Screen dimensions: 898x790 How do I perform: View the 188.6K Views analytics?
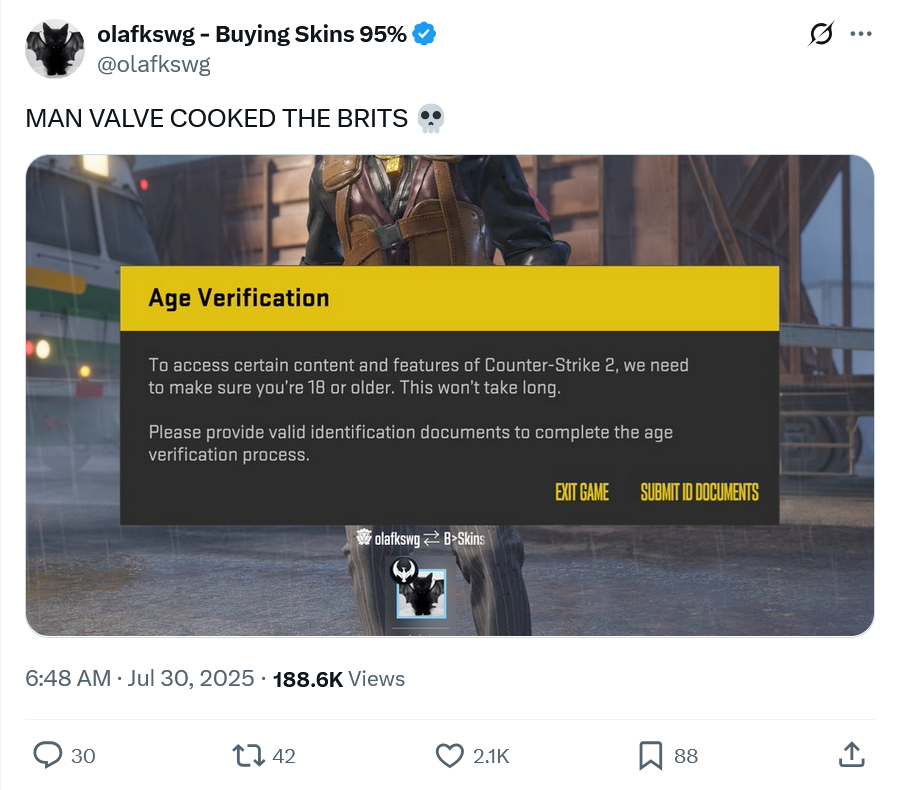pyautogui.click(x=339, y=679)
